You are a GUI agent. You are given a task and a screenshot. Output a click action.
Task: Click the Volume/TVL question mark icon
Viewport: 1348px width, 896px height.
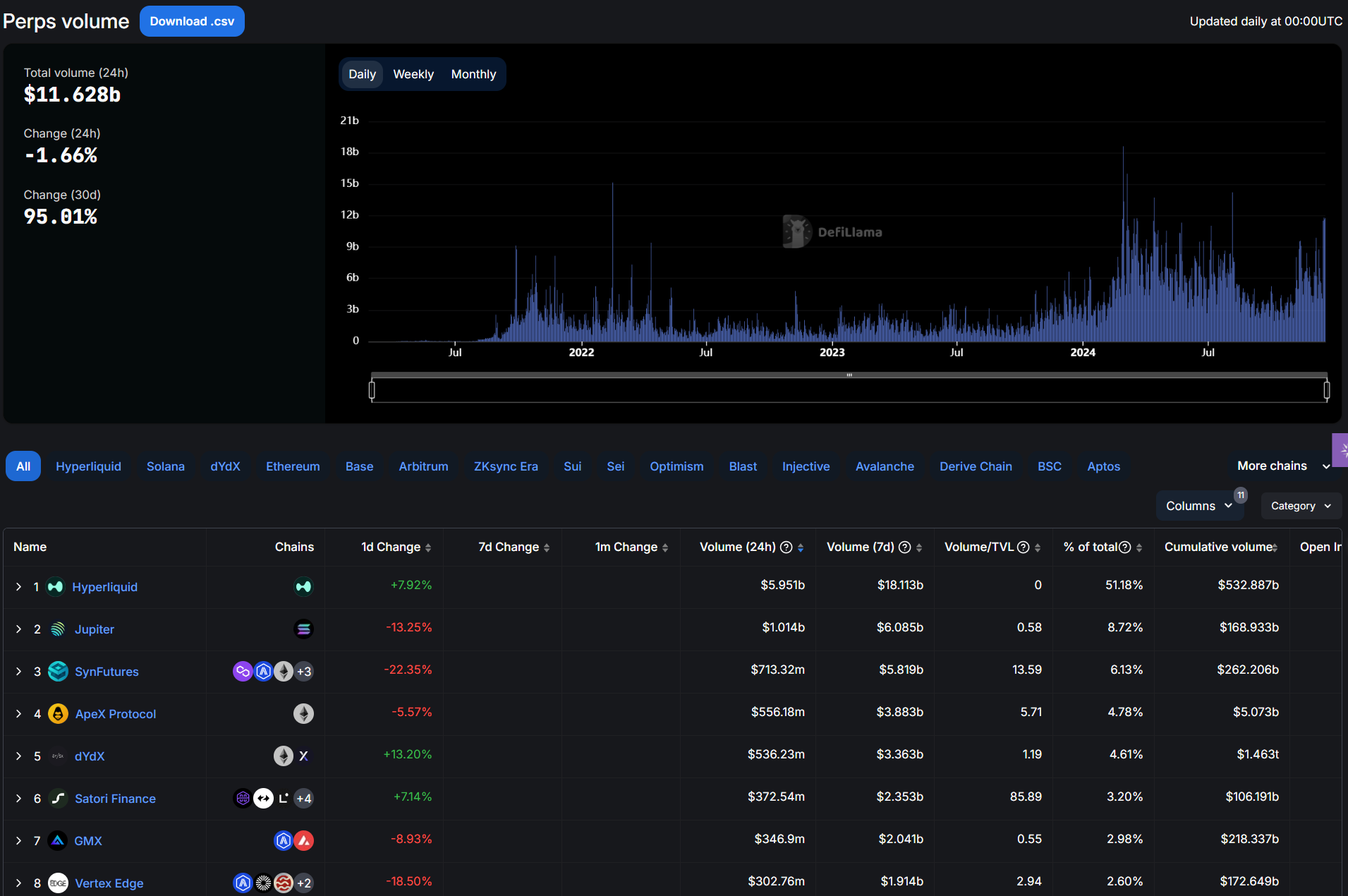[x=1023, y=547]
